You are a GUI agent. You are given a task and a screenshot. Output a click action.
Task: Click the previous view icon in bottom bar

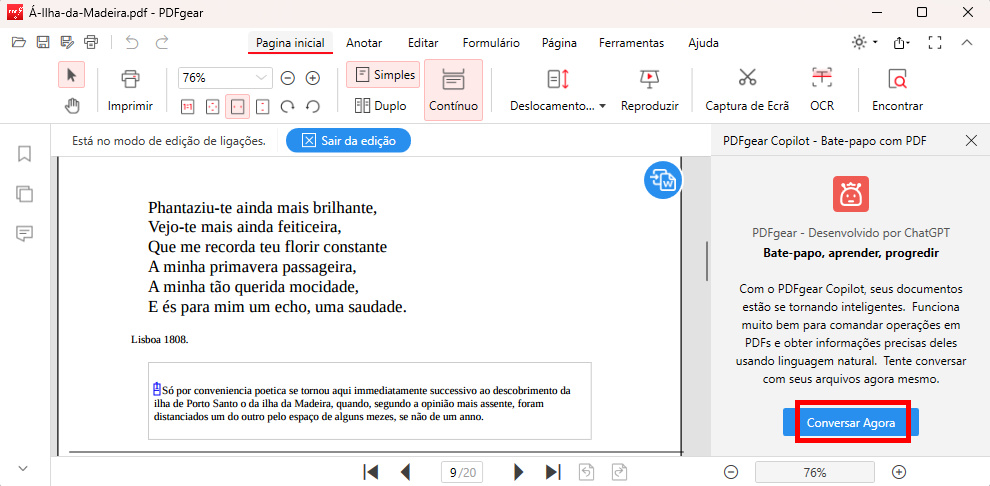pos(587,471)
